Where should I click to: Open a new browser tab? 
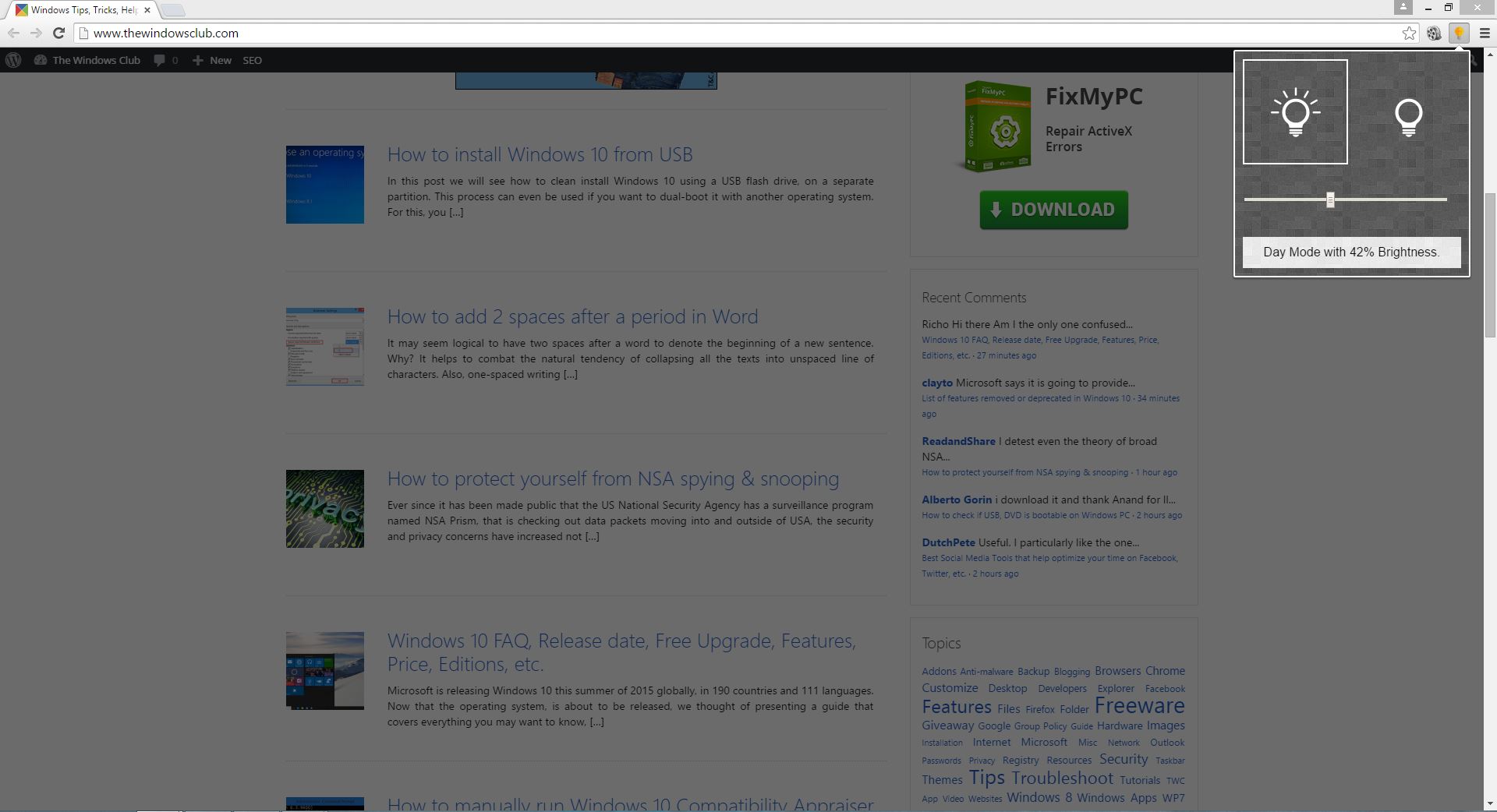(173, 10)
